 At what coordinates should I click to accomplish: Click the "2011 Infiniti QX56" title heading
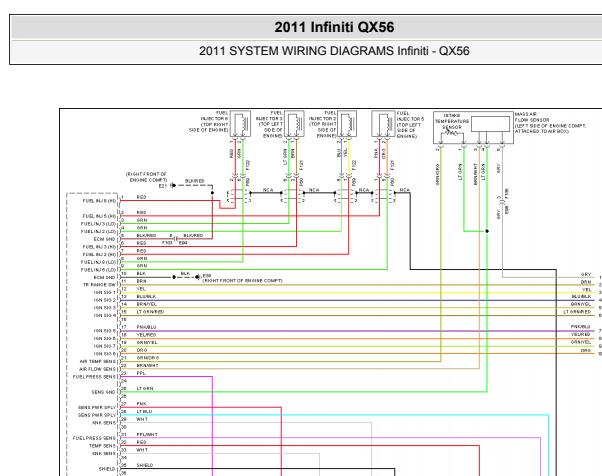[334, 27]
